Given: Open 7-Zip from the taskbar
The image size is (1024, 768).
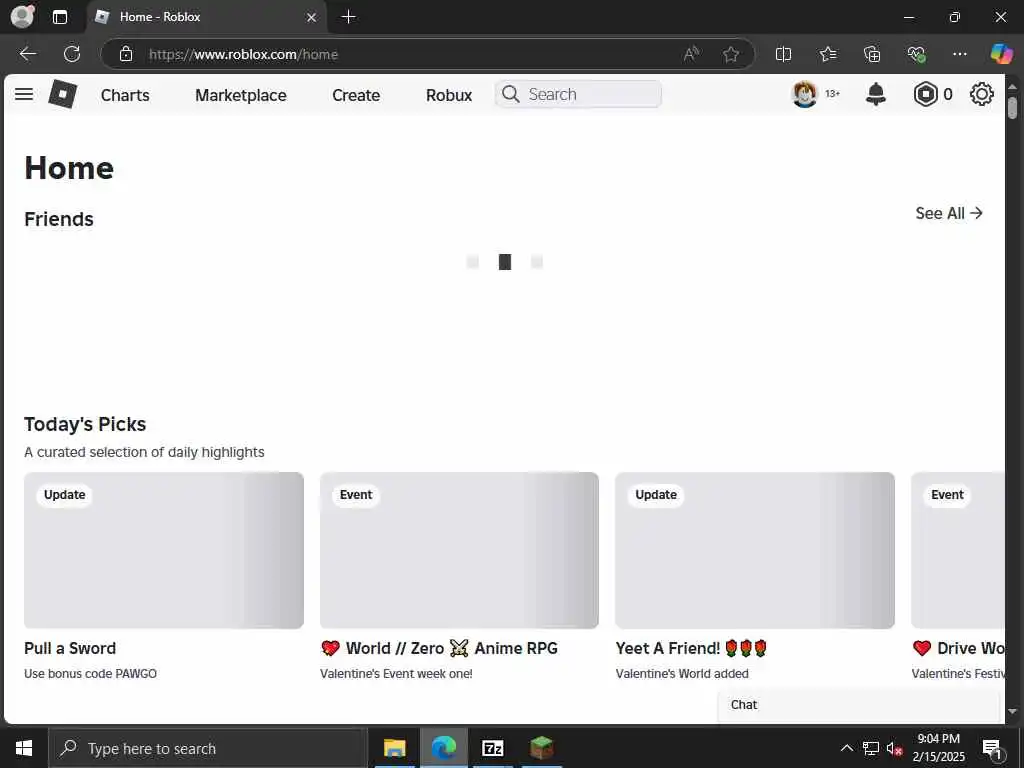Looking at the screenshot, I should pos(492,748).
